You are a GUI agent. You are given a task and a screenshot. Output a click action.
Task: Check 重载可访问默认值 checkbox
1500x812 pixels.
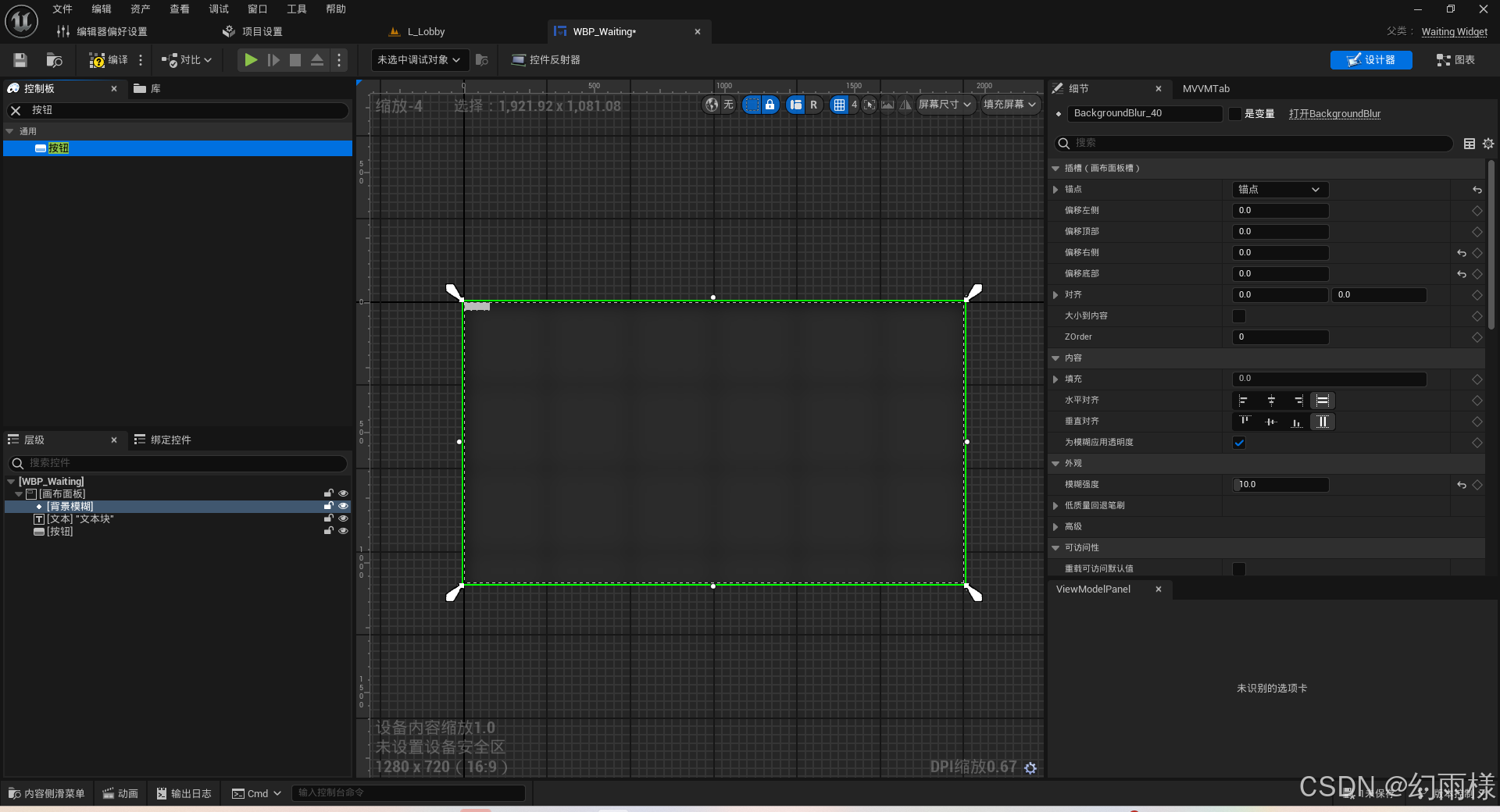point(1239,569)
